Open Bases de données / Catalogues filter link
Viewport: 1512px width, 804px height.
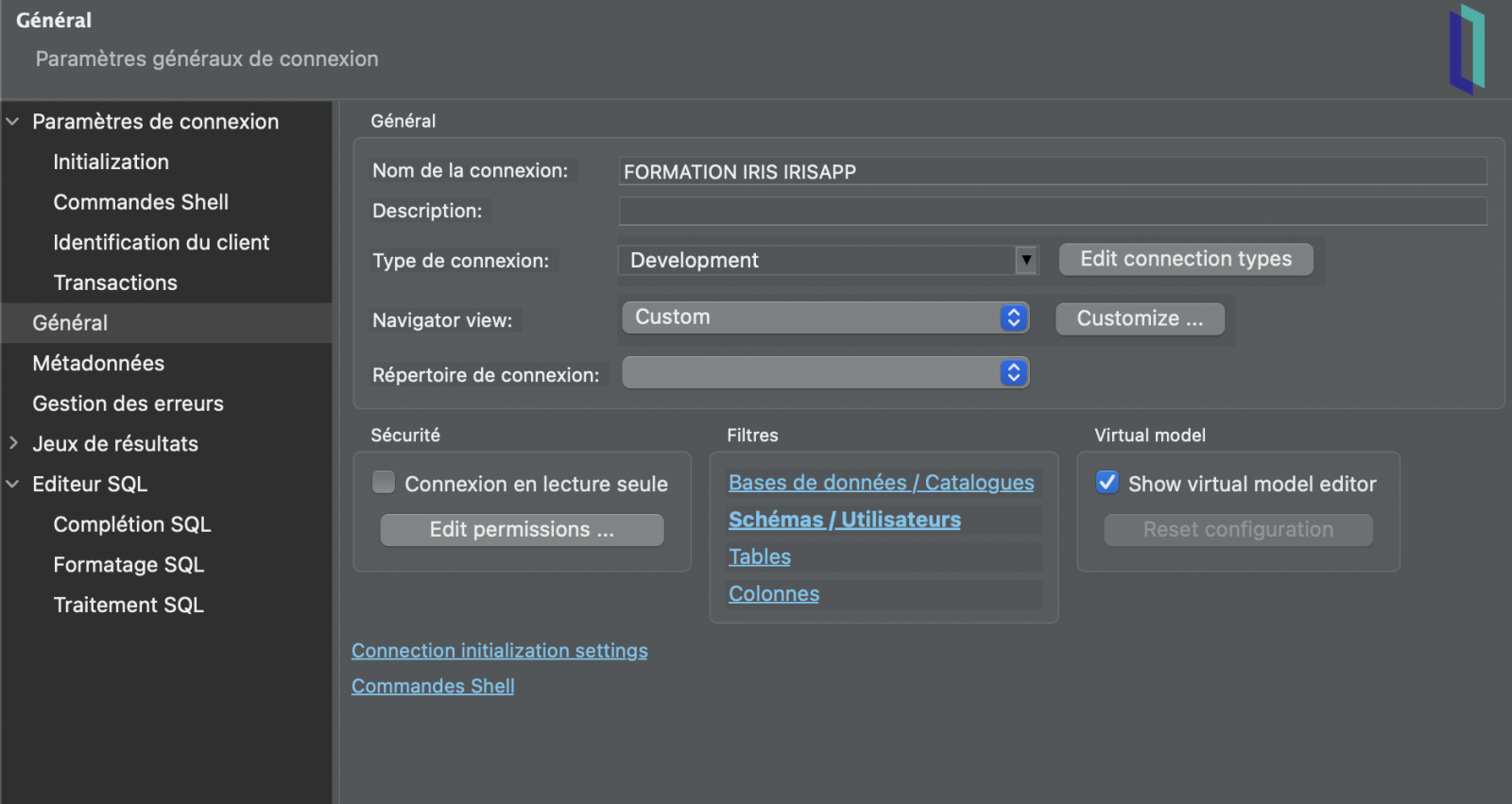881,483
